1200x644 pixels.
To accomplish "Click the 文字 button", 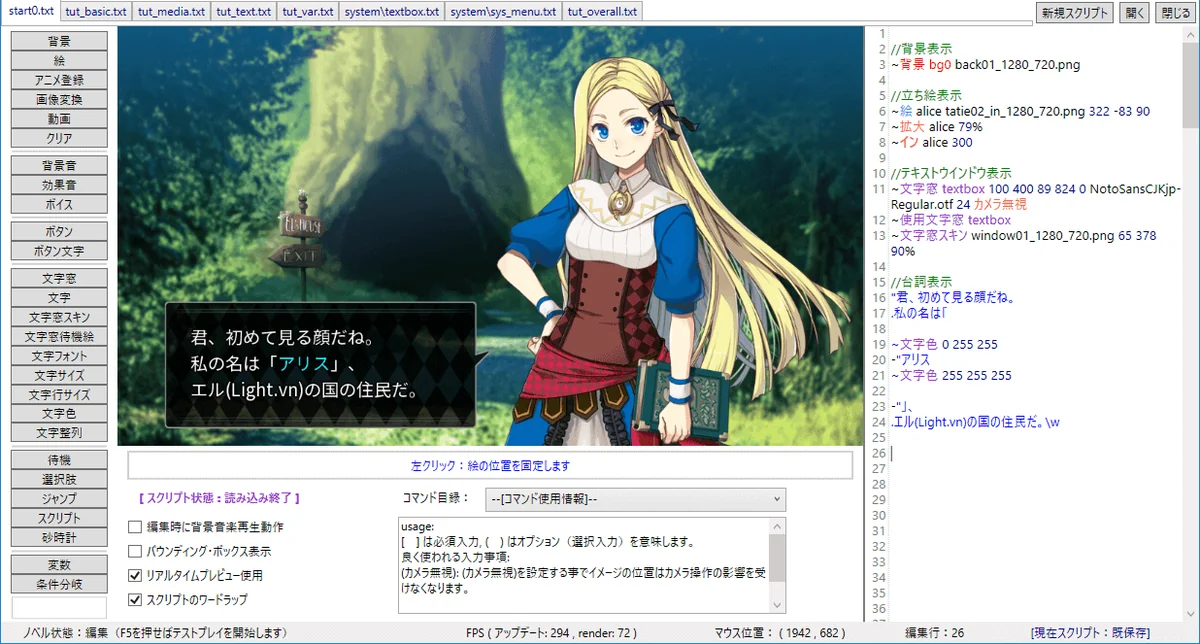I will [x=59, y=298].
